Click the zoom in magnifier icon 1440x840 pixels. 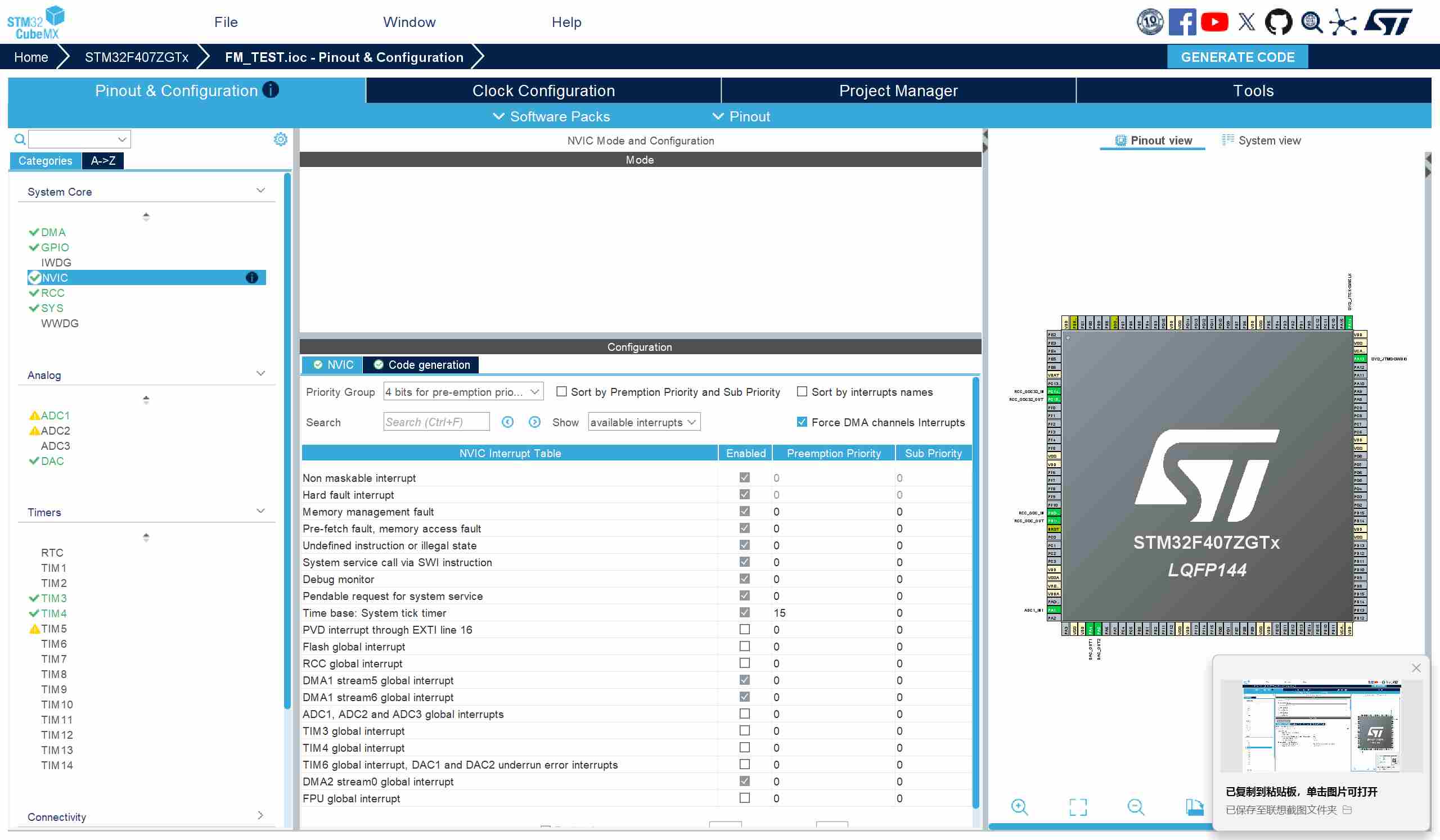coord(1019,807)
